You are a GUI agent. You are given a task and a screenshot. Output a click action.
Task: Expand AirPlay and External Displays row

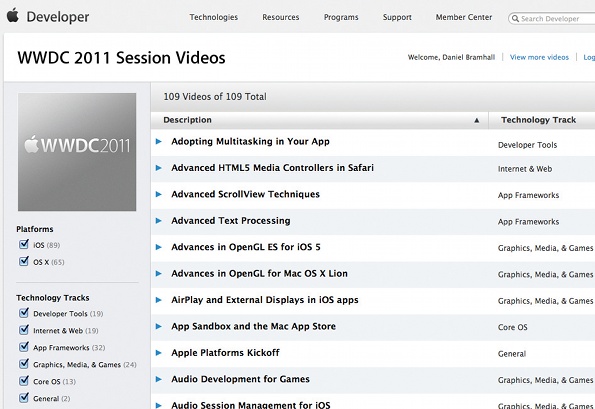click(x=159, y=300)
